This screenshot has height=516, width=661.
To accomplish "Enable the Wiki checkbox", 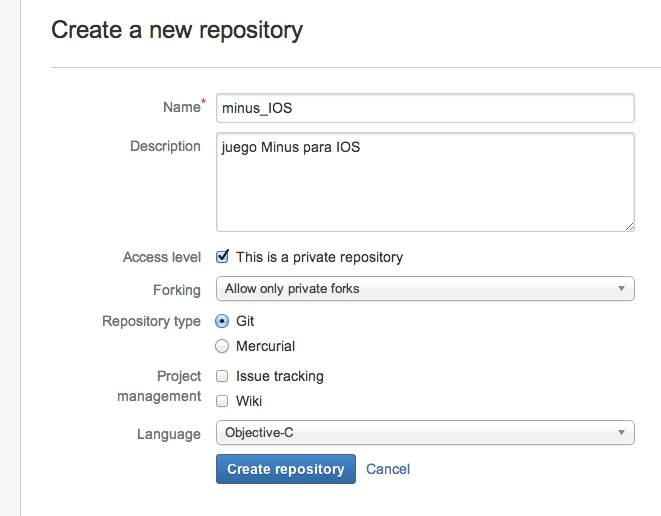I will click(223, 401).
